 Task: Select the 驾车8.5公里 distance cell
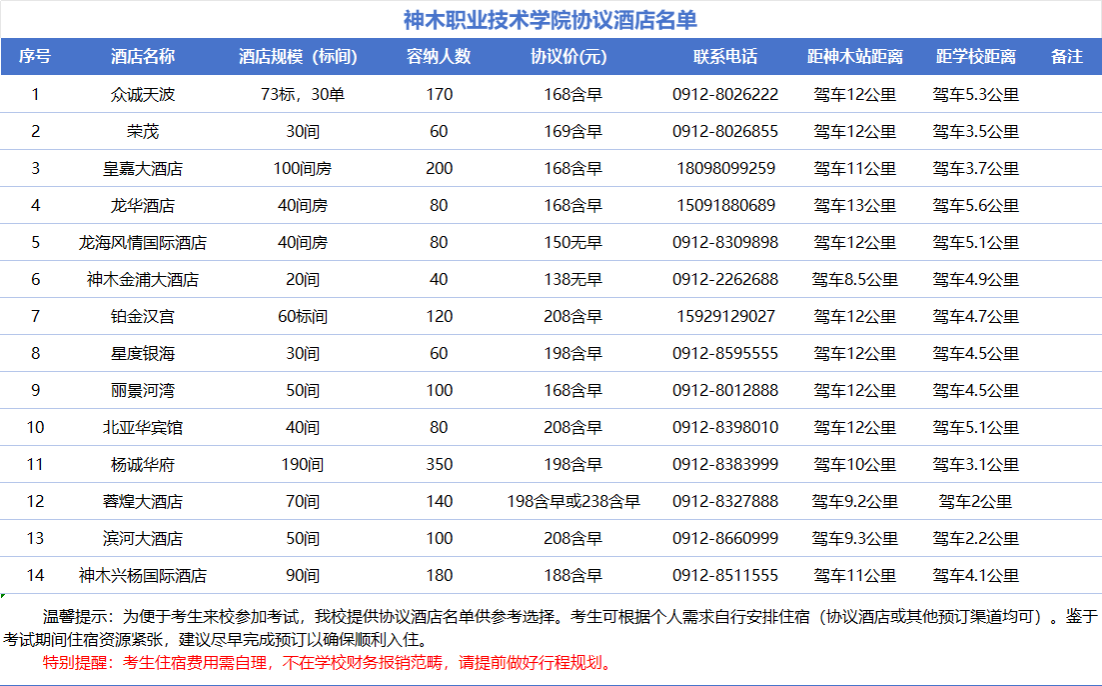[854, 280]
